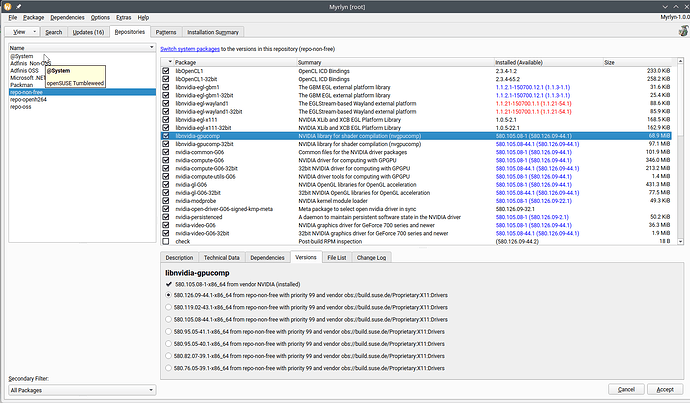Open the File List details tab
This screenshot has width=690, height=403.
pyautogui.click(x=336, y=257)
